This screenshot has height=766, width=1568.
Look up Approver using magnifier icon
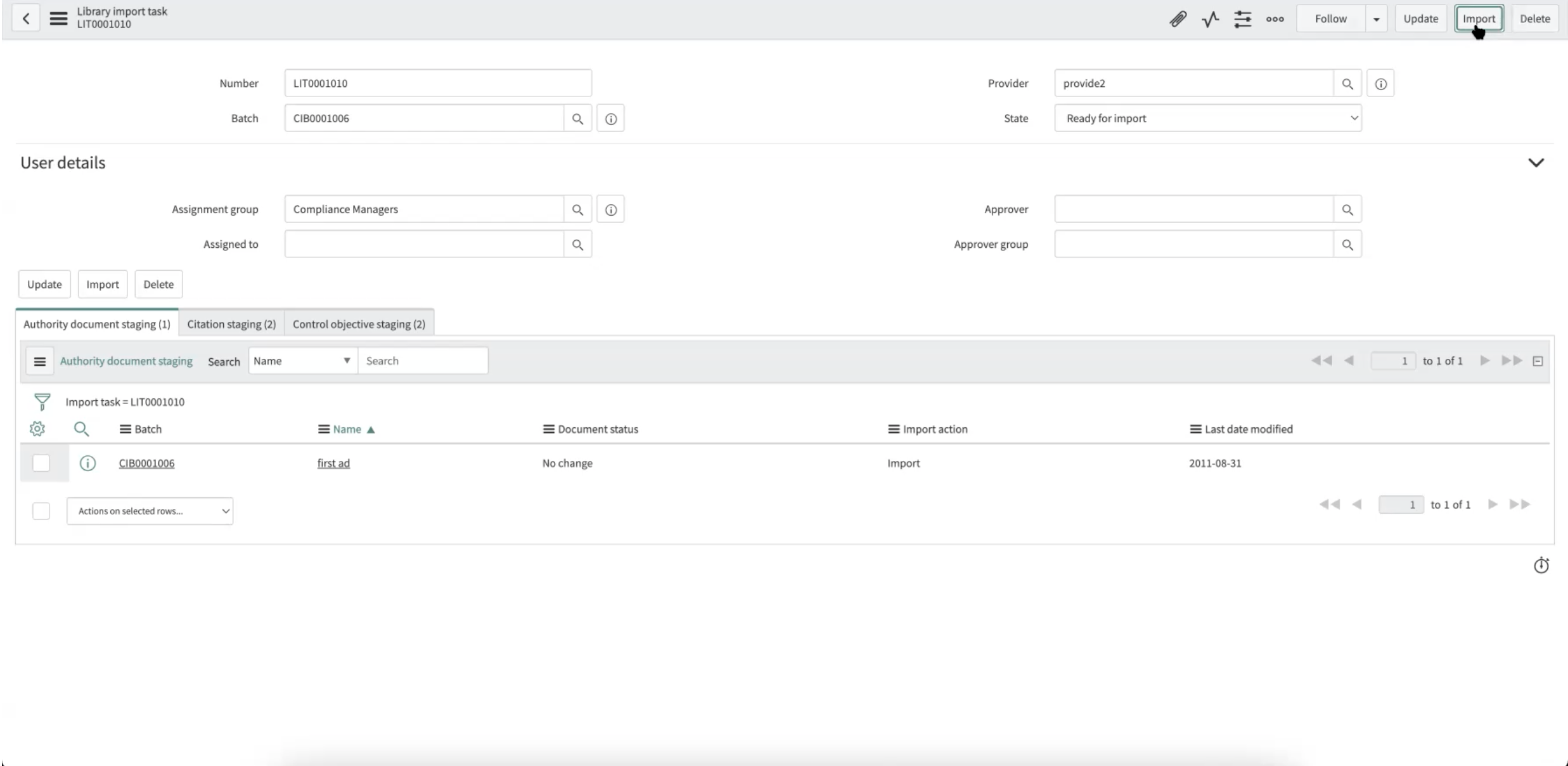click(x=1347, y=209)
